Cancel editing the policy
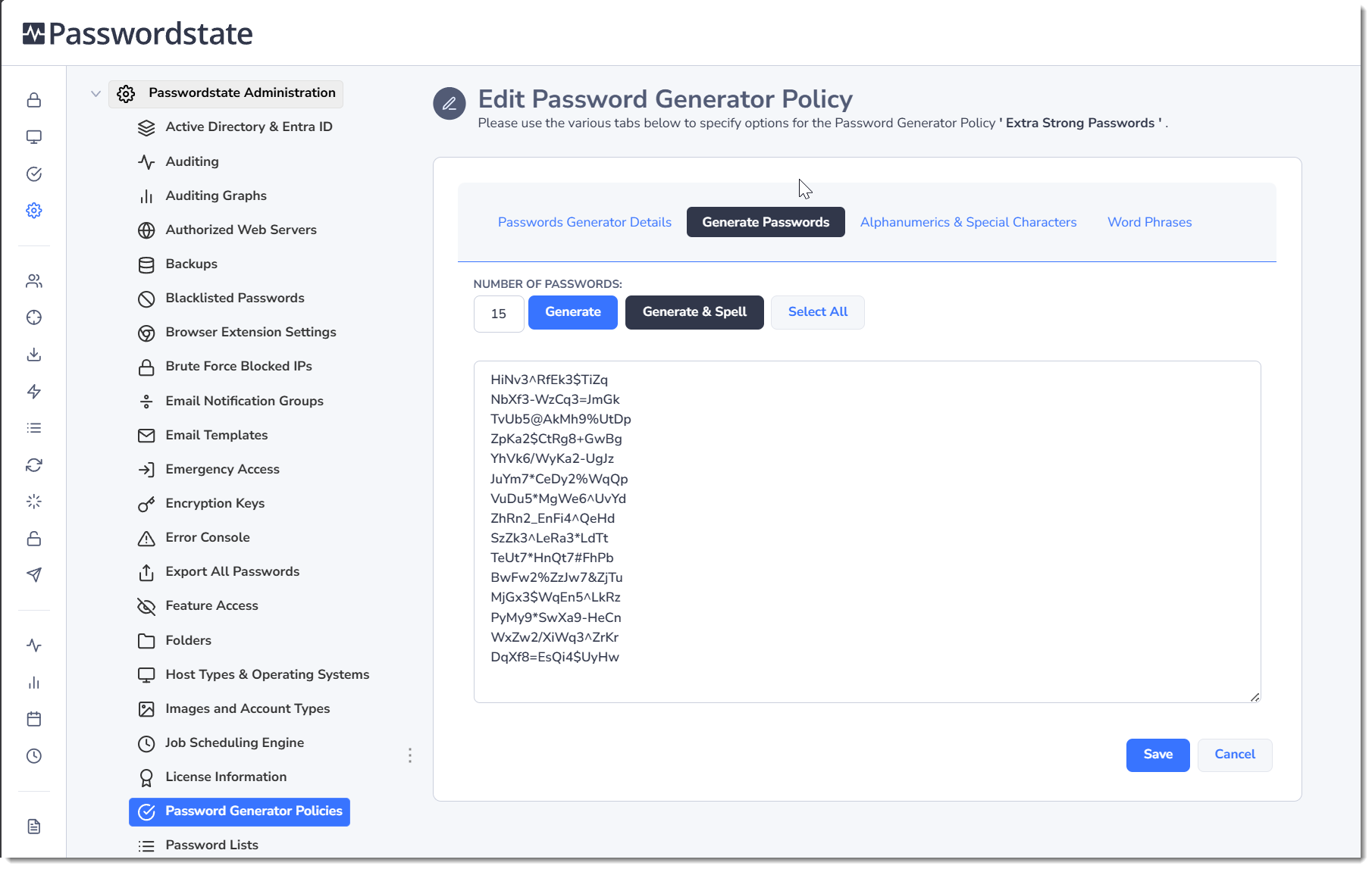1372x869 pixels. tap(1235, 755)
